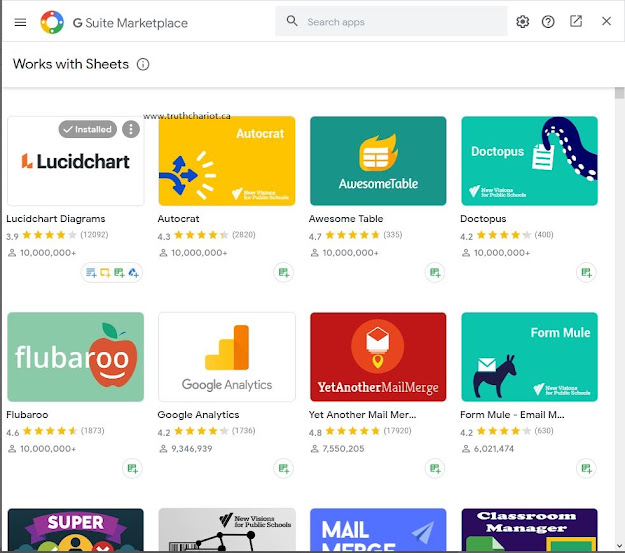Screen dimensions: 625x553
Task: Click the Doctopus app title
Action: pyautogui.click(x=483, y=219)
